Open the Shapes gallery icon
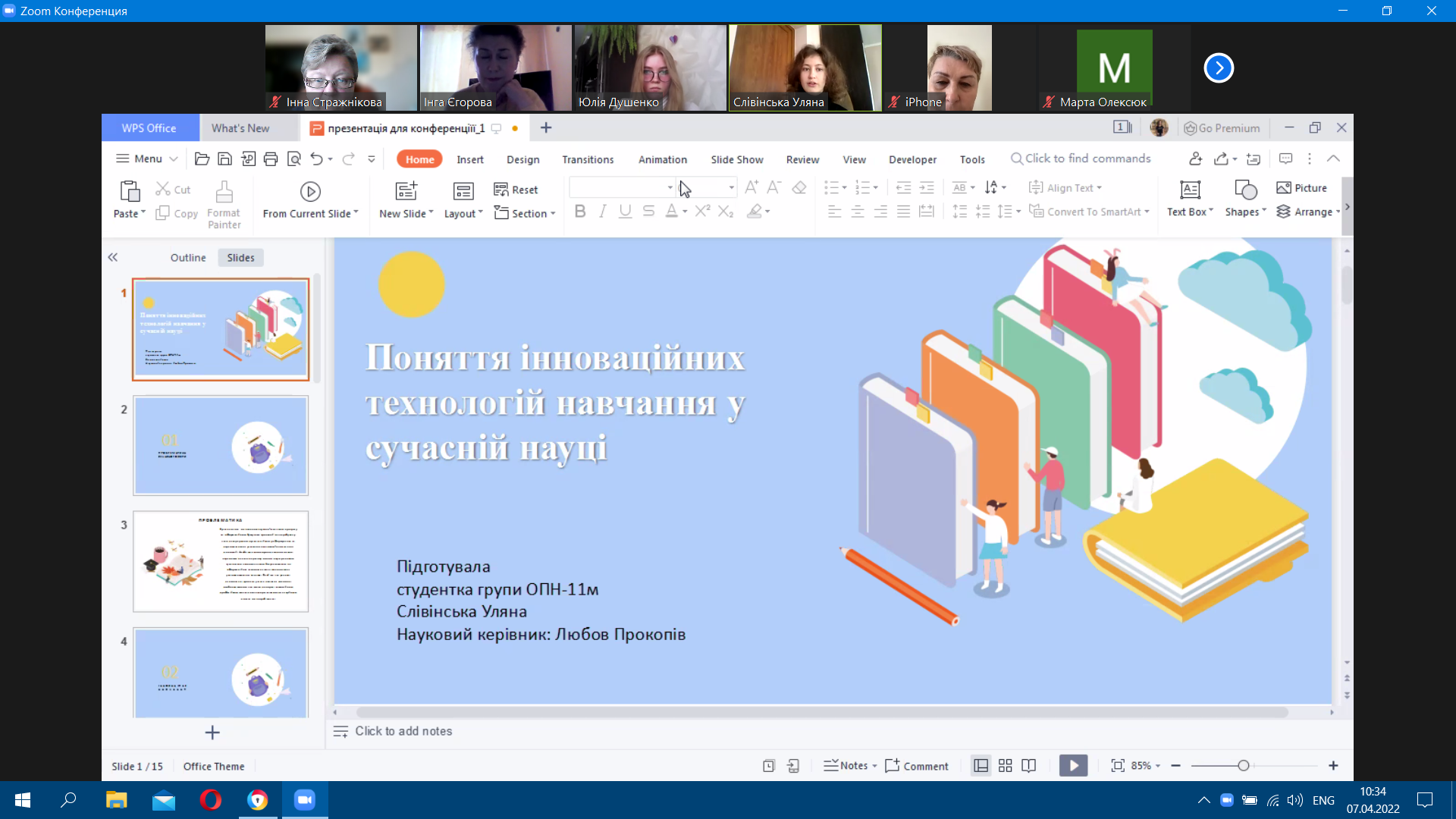 pyautogui.click(x=1245, y=190)
